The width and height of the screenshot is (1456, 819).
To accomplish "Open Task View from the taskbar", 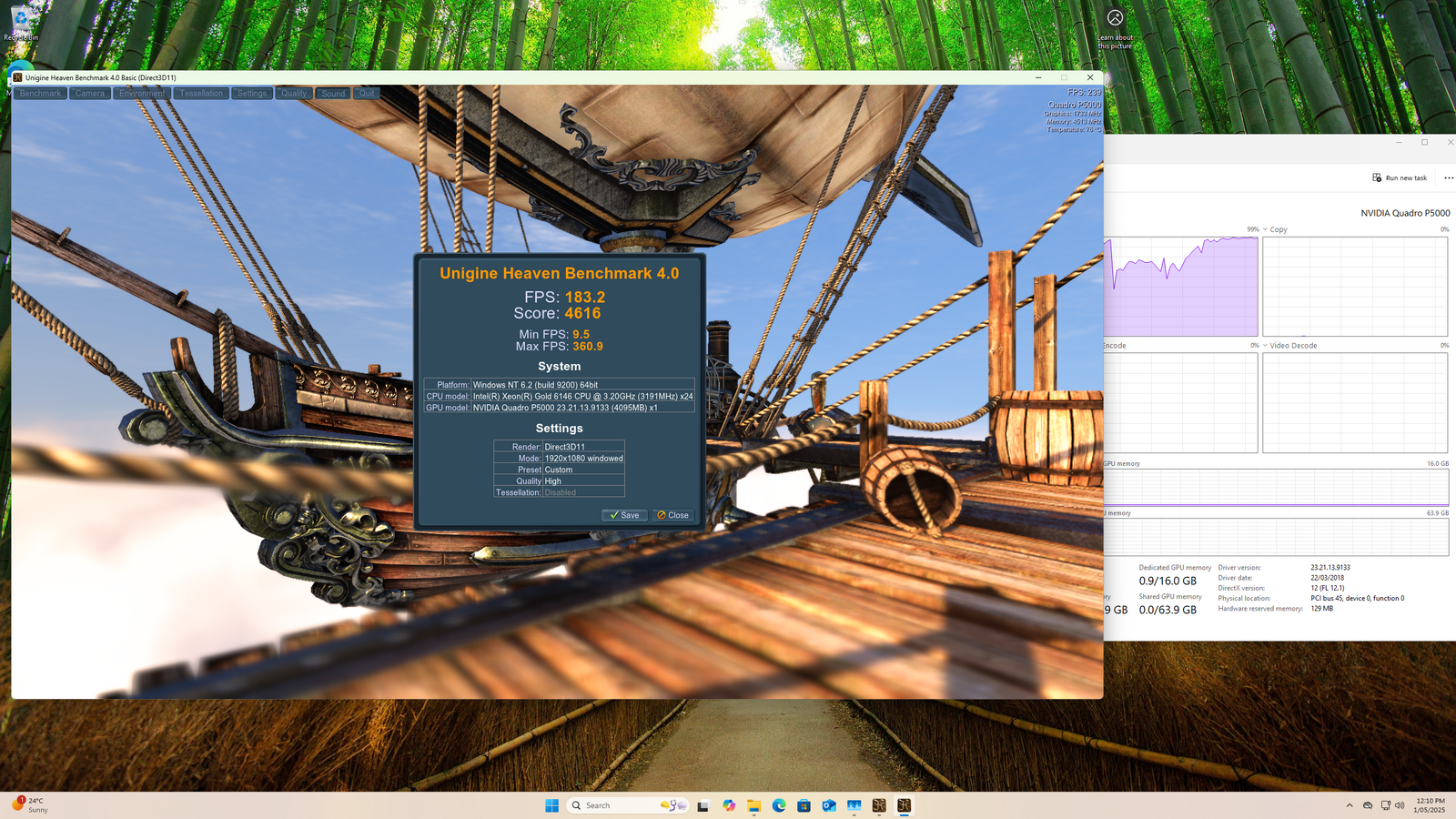I will (703, 805).
